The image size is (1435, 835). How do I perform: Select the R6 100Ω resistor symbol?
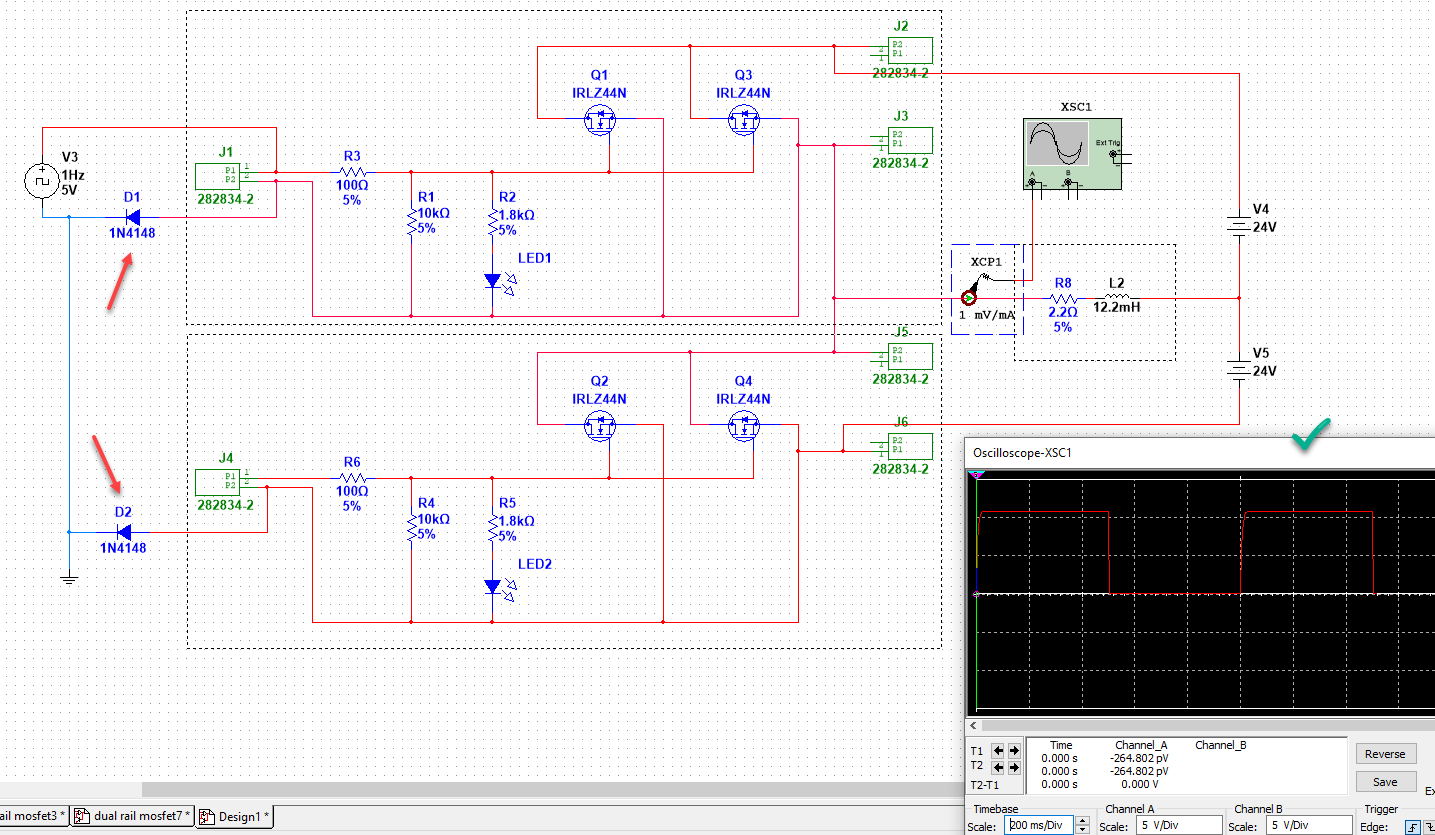[x=353, y=478]
